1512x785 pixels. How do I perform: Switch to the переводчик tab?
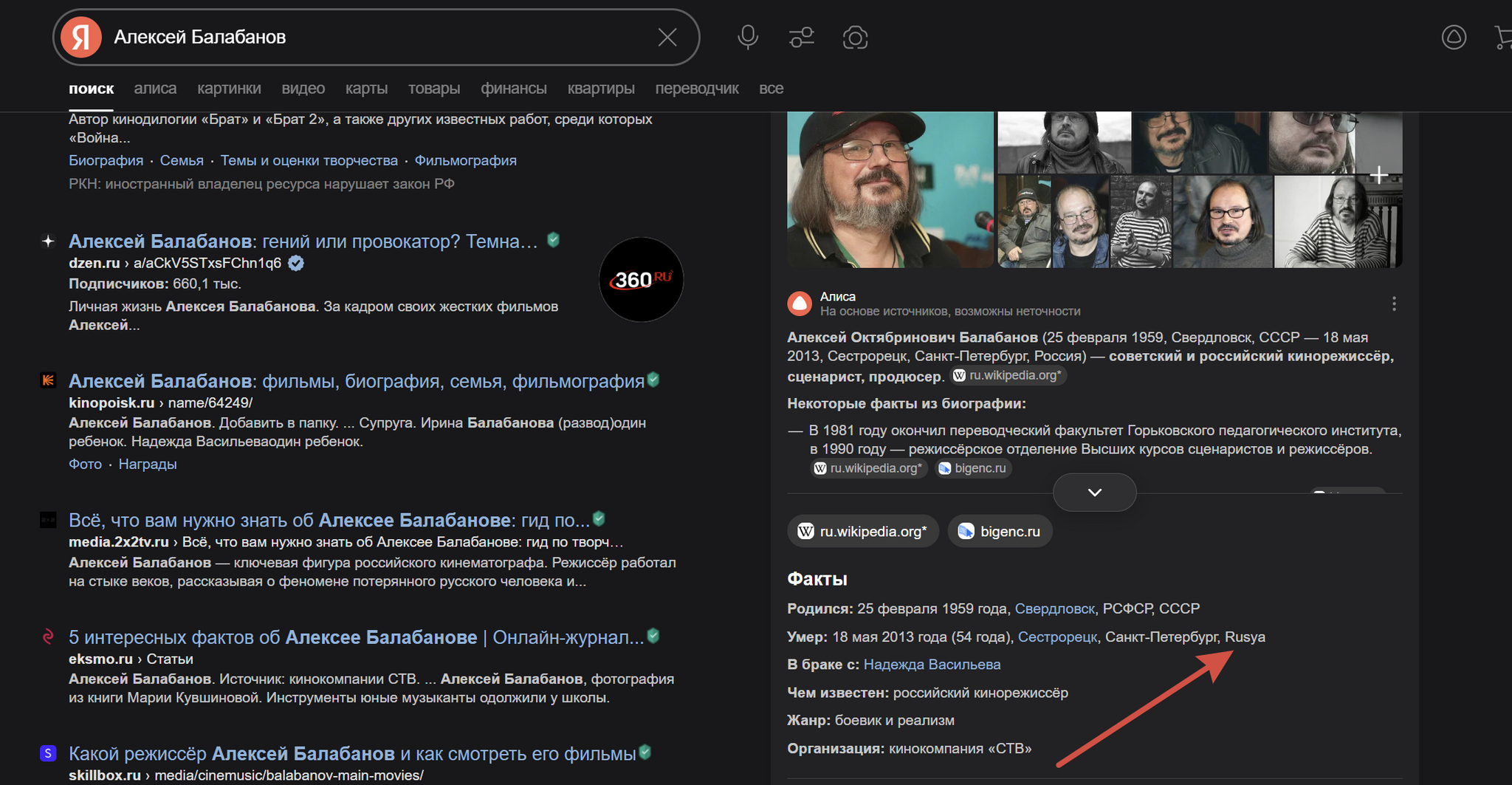(697, 89)
